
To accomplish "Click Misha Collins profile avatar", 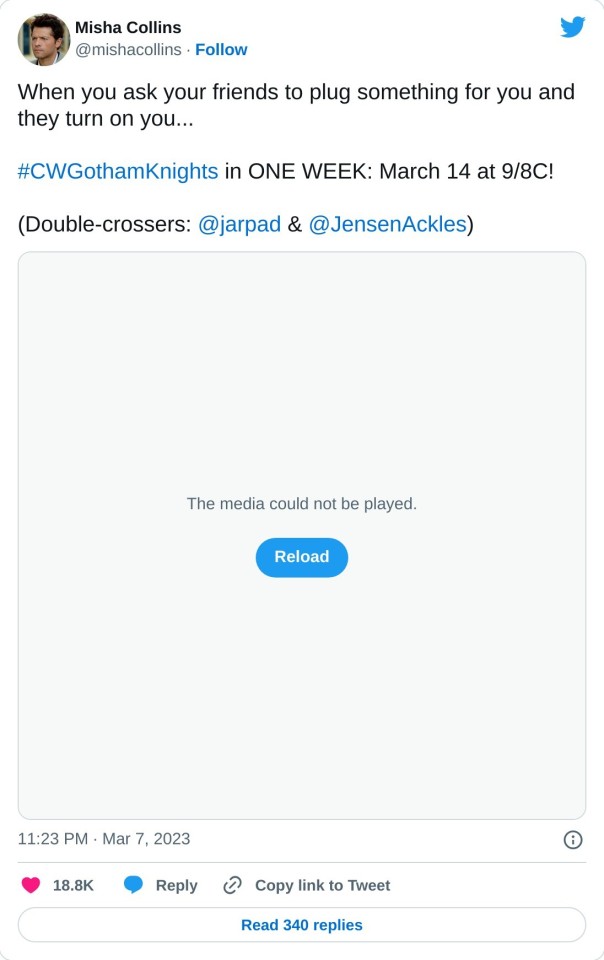I will point(43,39).
